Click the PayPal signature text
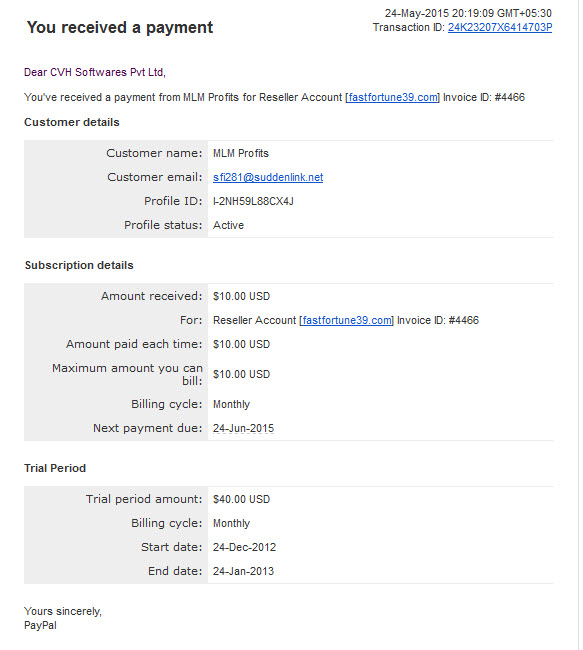 [x=40, y=626]
